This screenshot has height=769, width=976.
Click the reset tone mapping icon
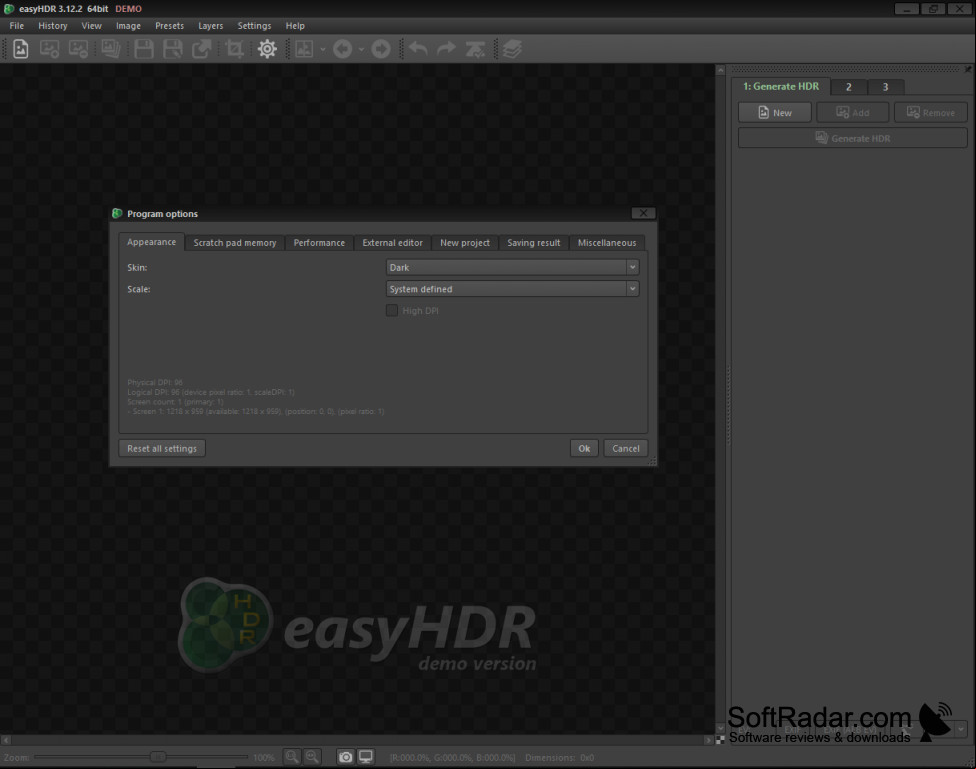476,49
